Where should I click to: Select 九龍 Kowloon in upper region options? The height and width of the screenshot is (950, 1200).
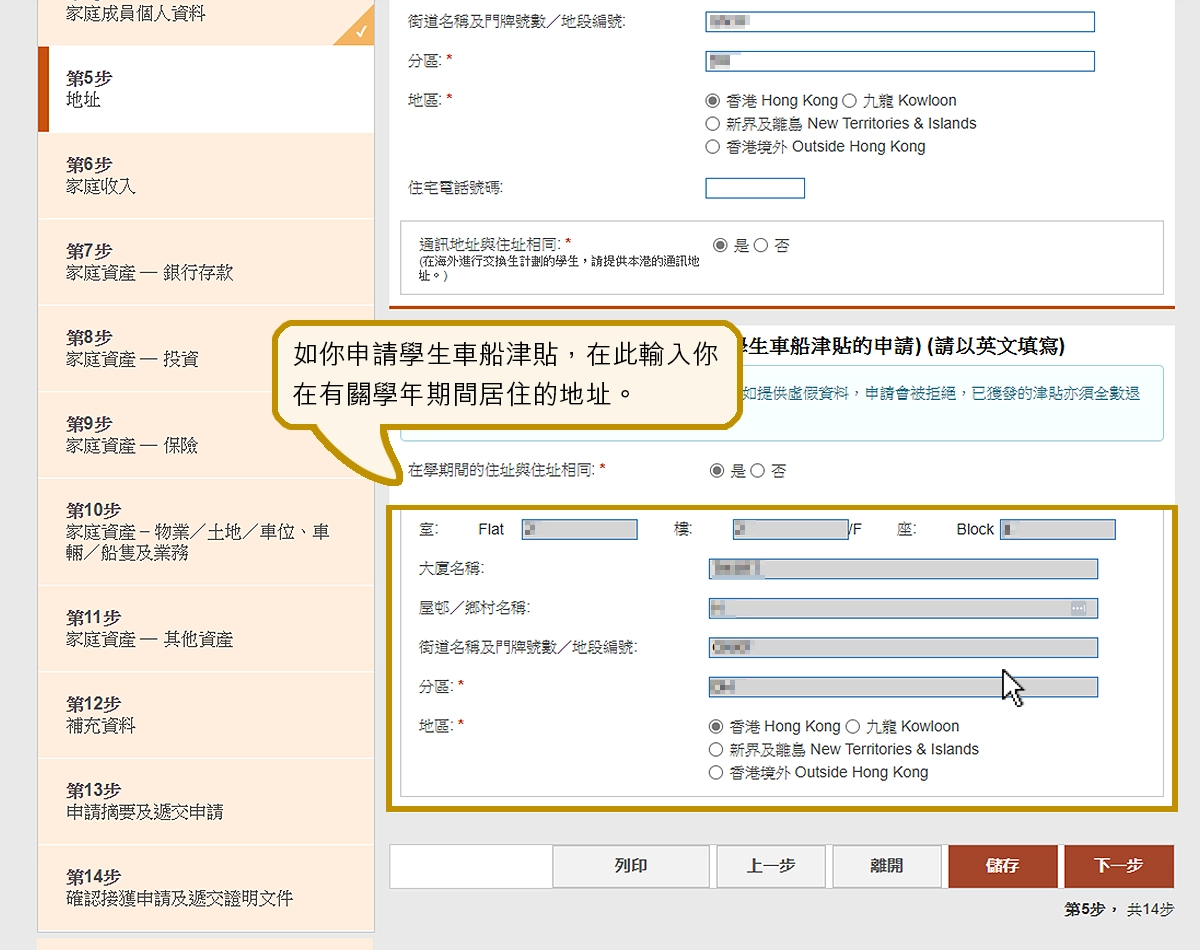[x=850, y=101]
